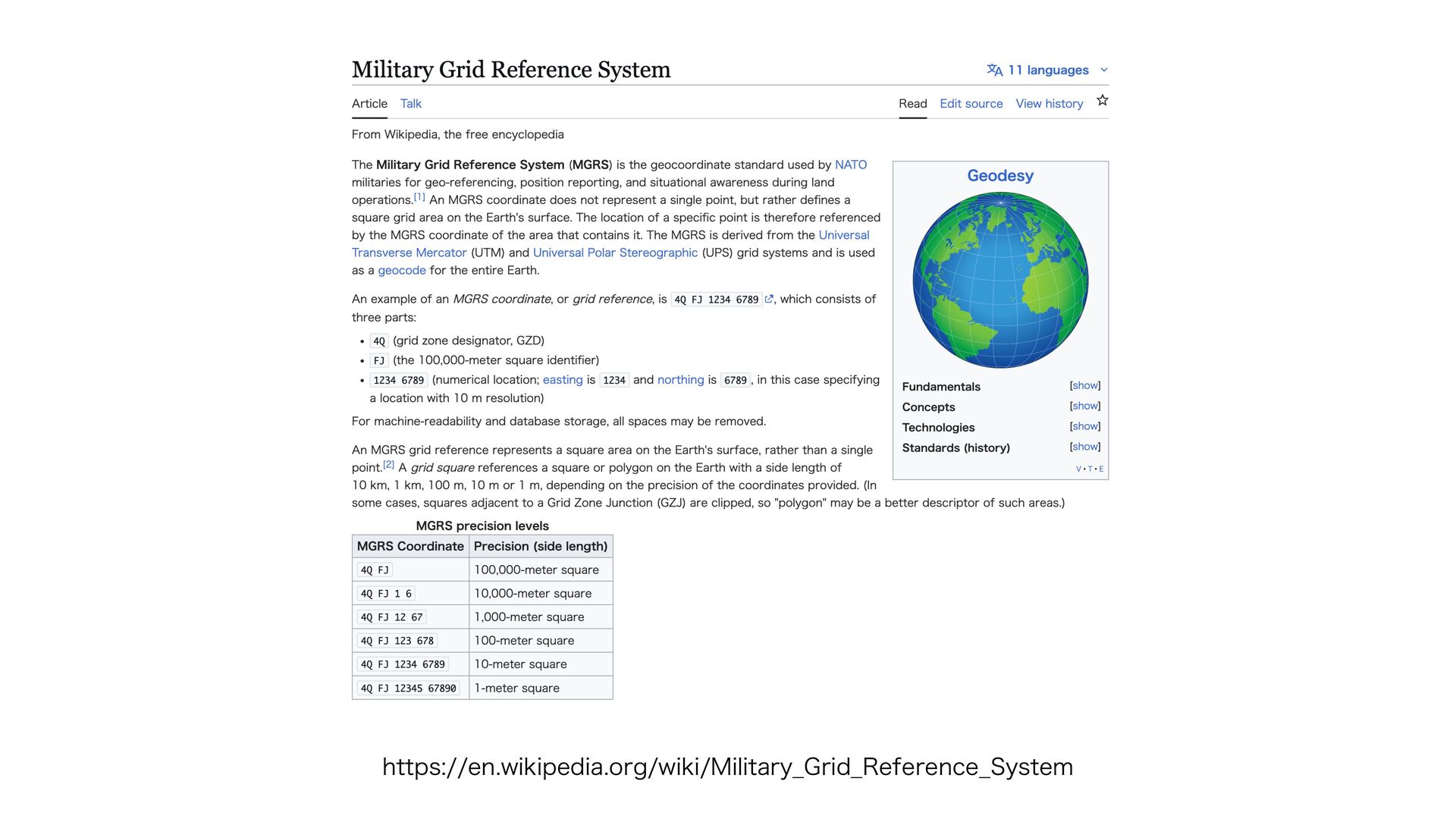Select the Read tab

pyautogui.click(x=913, y=104)
